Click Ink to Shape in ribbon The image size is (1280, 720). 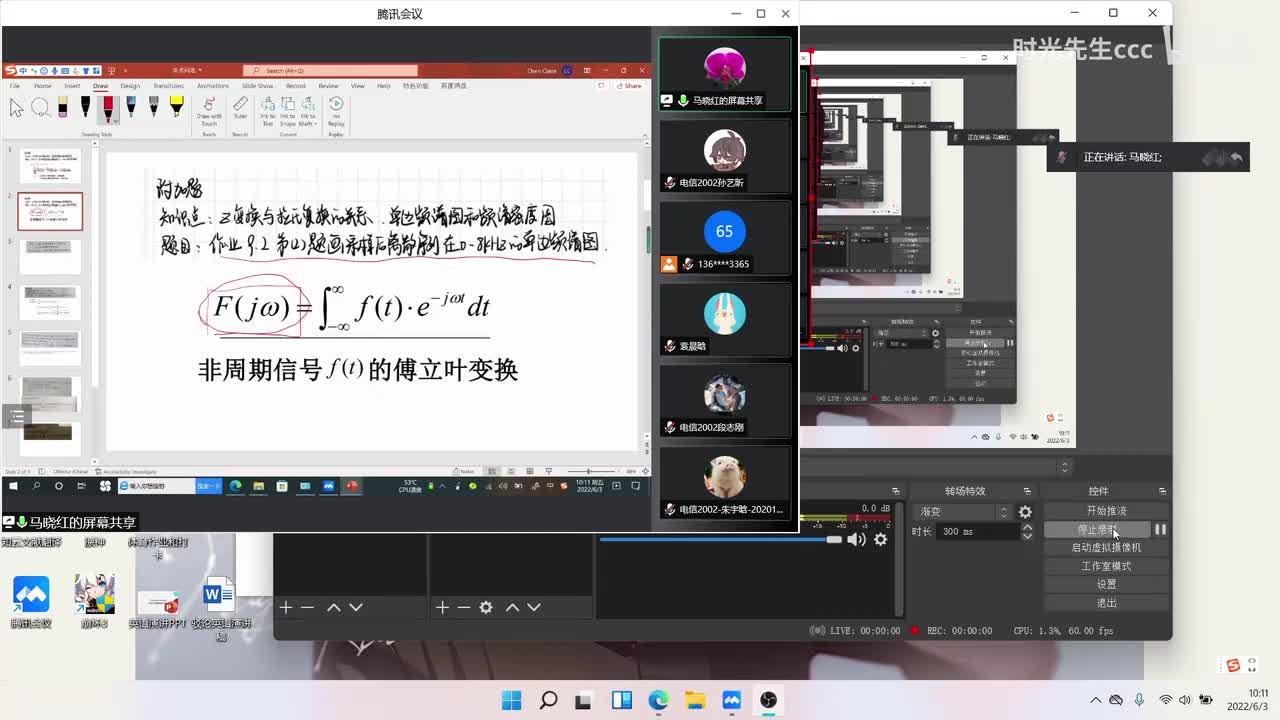[x=288, y=109]
